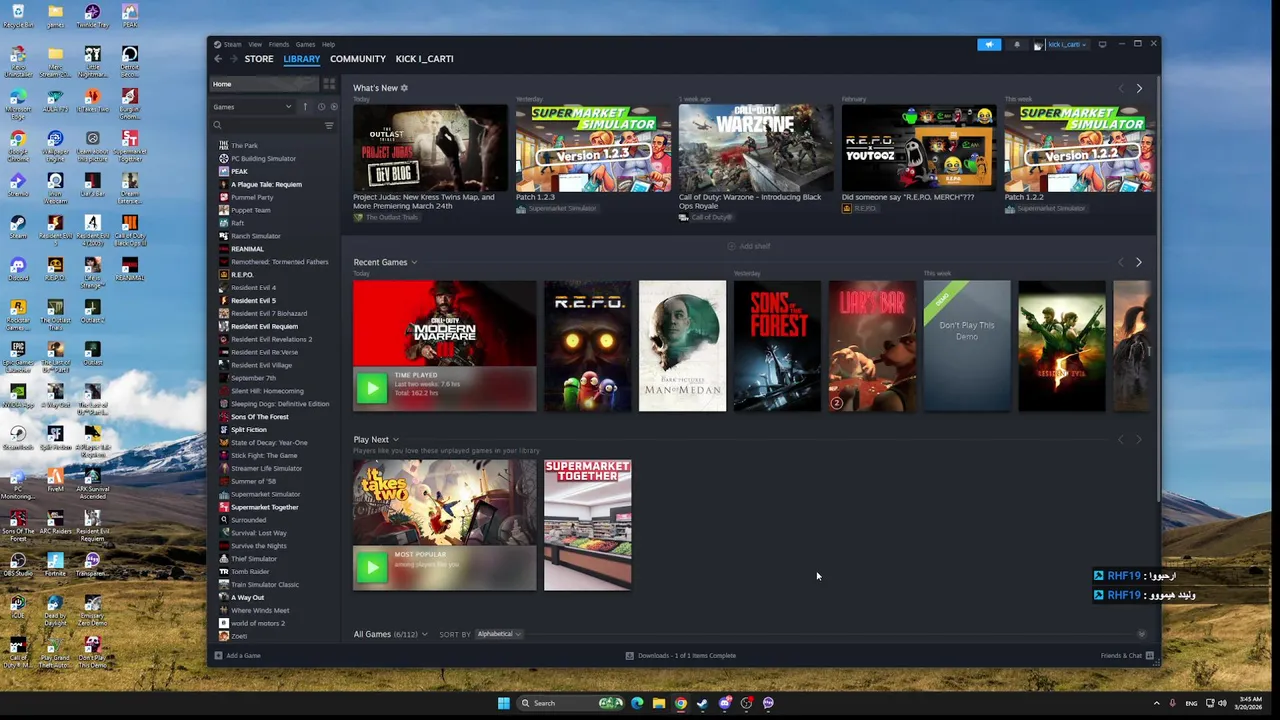This screenshot has height=720, width=1280.
Task: Switch to the LIBRARY tab
Action: click(301, 59)
